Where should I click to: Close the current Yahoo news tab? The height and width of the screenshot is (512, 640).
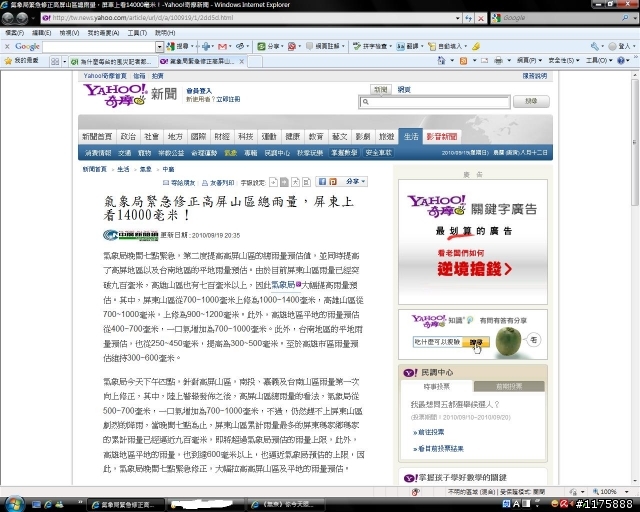[x=242, y=61]
